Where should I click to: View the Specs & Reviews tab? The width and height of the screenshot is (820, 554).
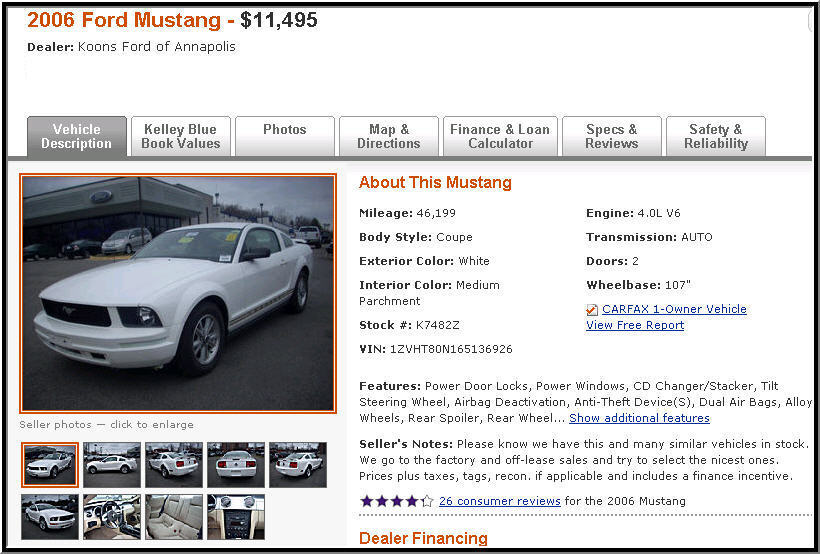pyautogui.click(x=611, y=136)
